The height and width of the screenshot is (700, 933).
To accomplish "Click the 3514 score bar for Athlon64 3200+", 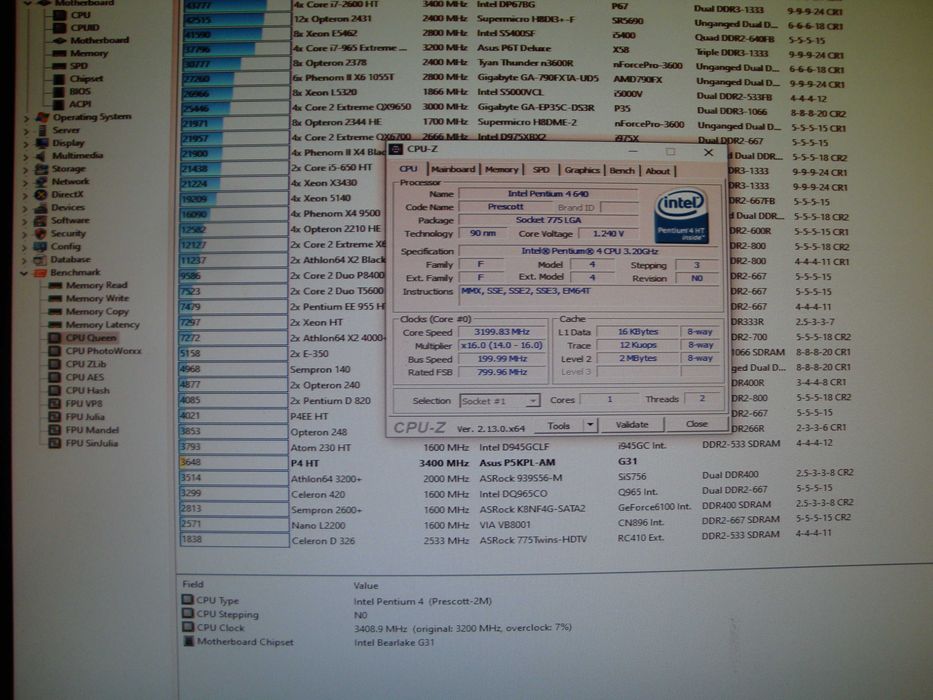I will [234, 477].
